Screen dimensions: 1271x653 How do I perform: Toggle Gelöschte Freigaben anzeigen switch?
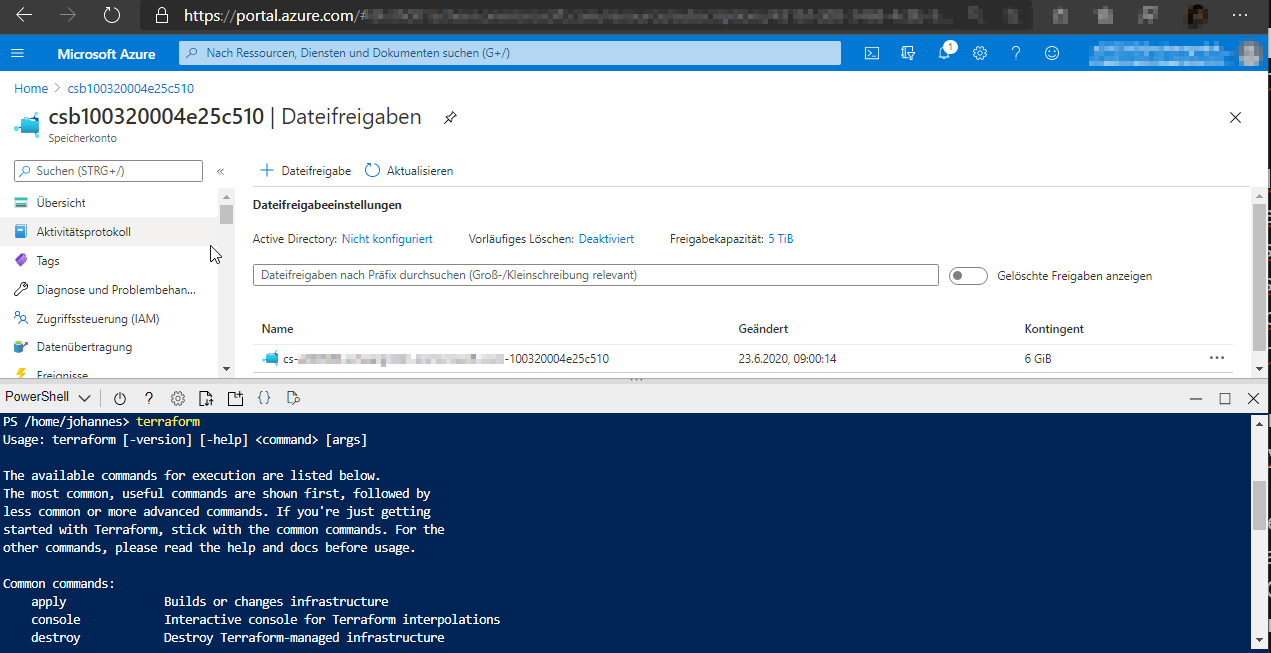pos(968,276)
